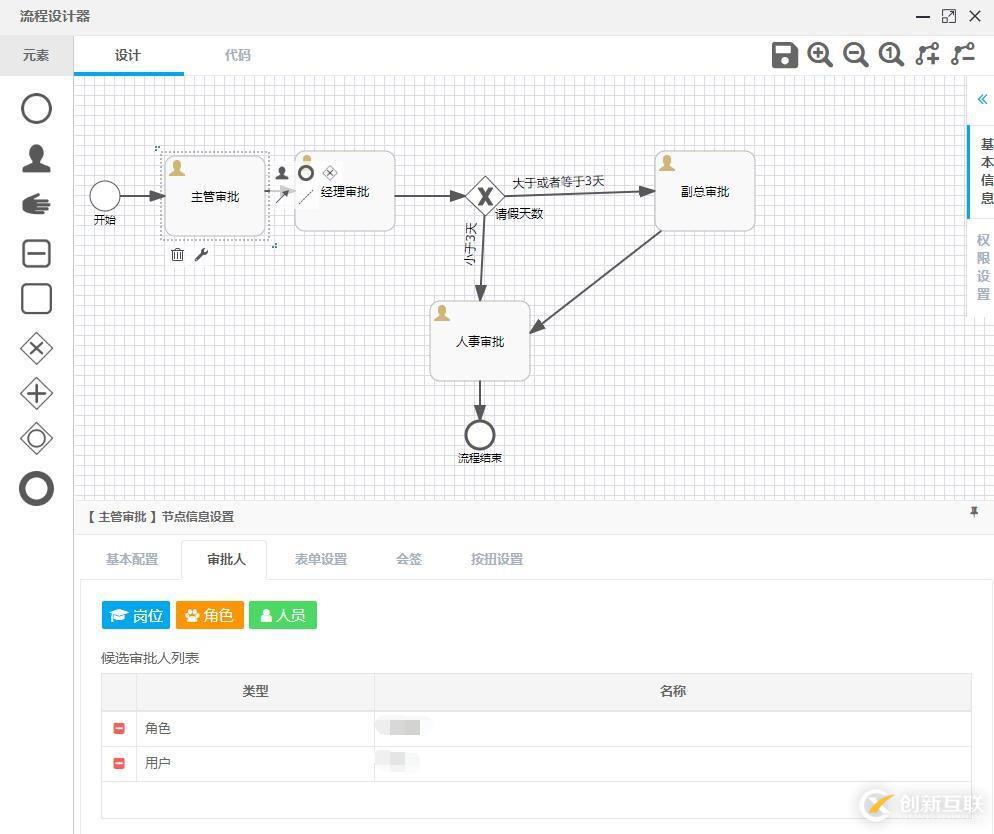Zoom in on the flow canvas
Image resolution: width=994 pixels, height=834 pixels.
tap(820, 55)
